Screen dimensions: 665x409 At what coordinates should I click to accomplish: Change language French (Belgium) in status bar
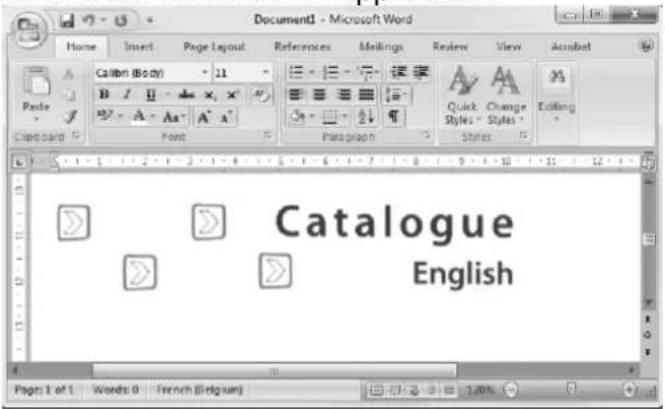coord(199,389)
